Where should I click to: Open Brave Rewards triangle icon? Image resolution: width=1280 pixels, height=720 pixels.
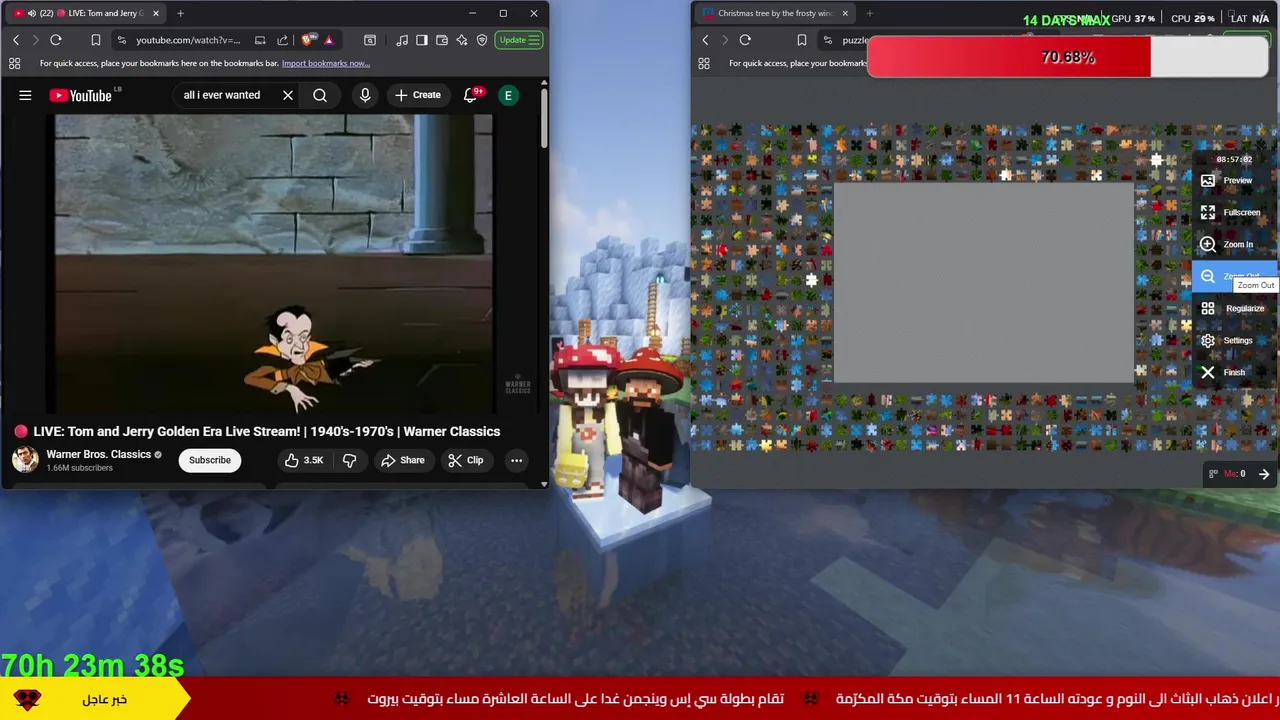coord(329,40)
